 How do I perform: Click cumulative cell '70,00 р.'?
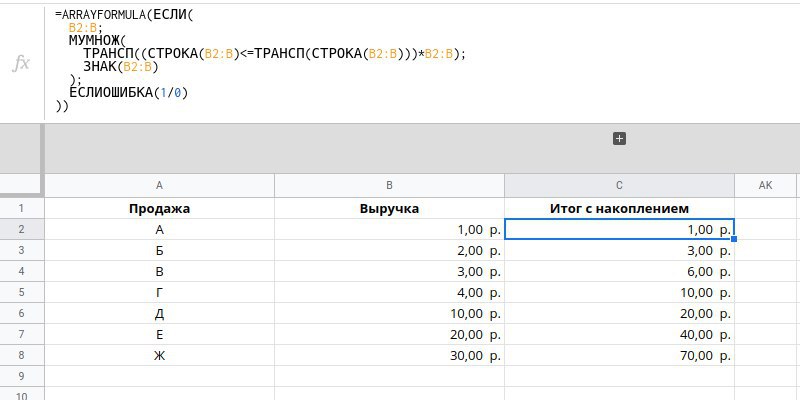[x=619, y=355]
